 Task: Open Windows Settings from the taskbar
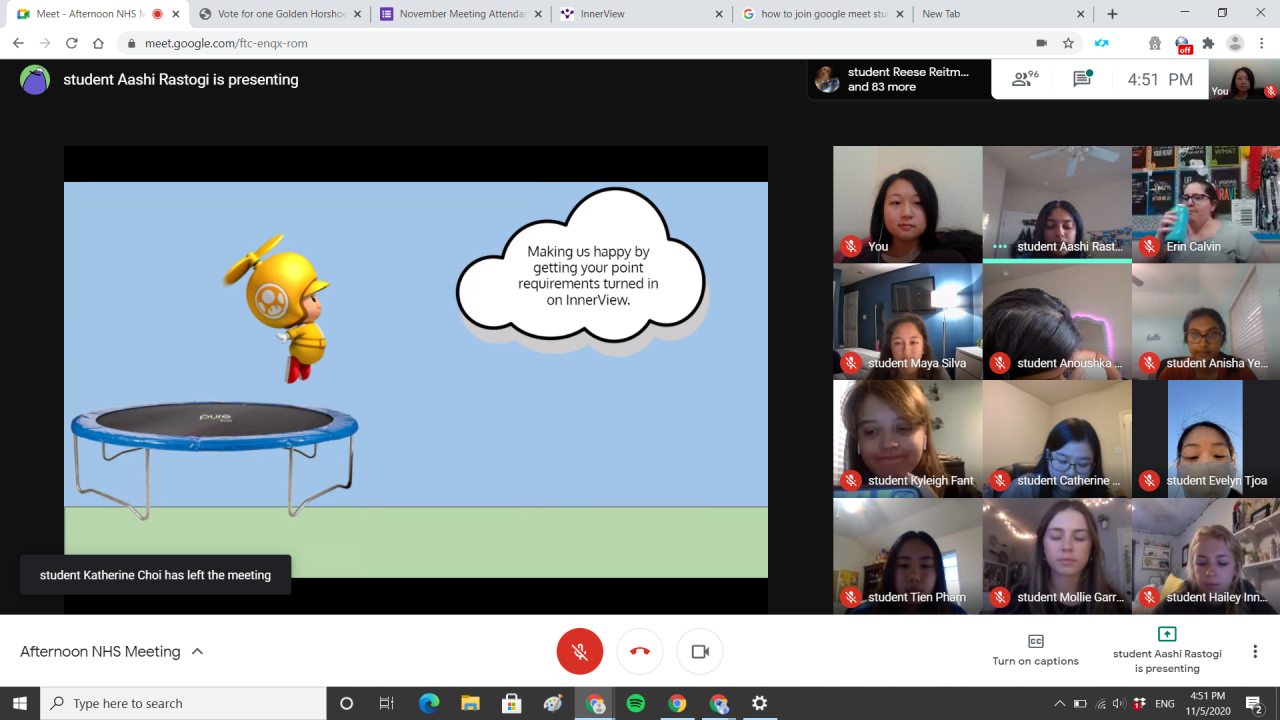759,703
